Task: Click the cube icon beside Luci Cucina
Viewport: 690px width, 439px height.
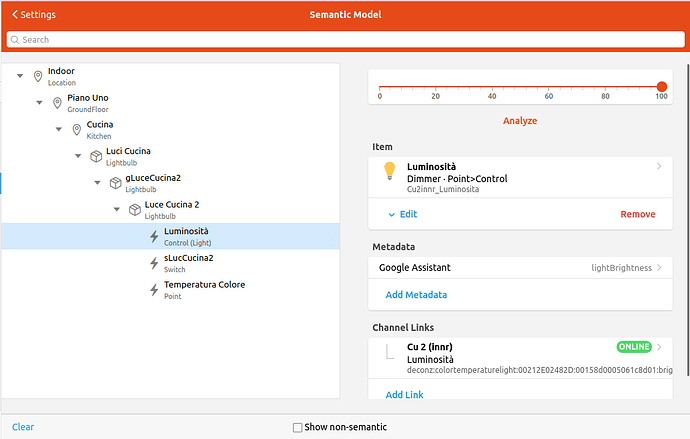Action: pos(96,156)
